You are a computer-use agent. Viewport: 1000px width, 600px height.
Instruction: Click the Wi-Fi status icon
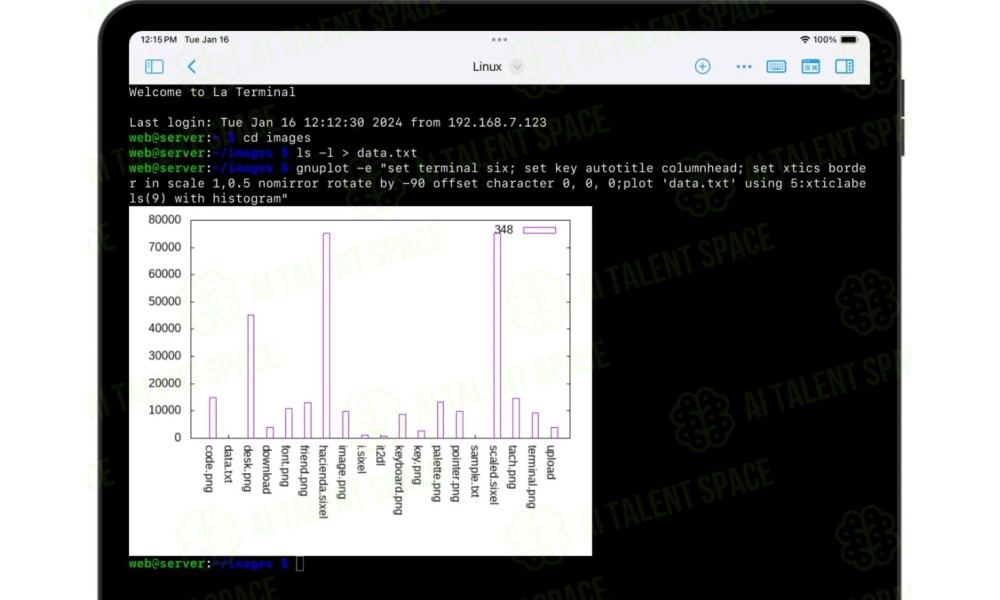tap(805, 40)
